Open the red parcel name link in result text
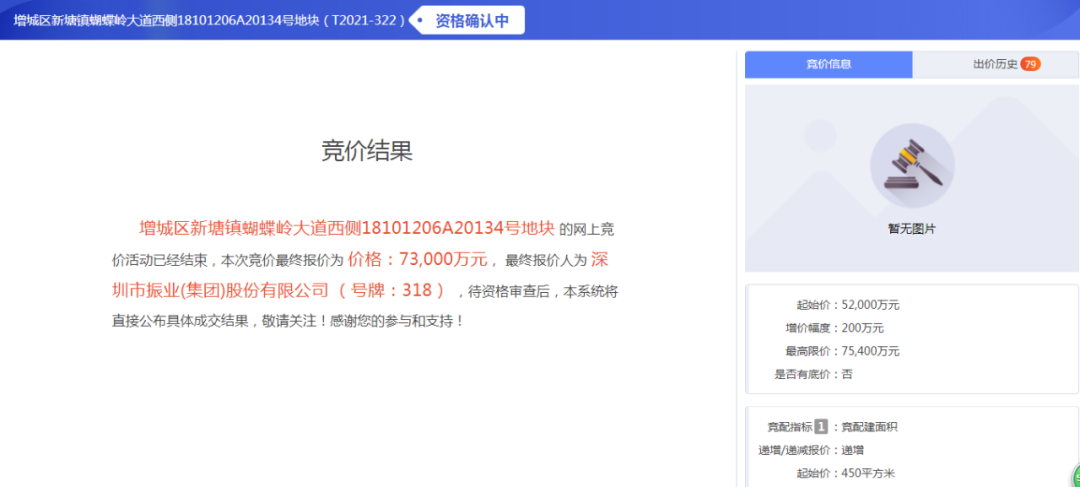 click(346, 228)
